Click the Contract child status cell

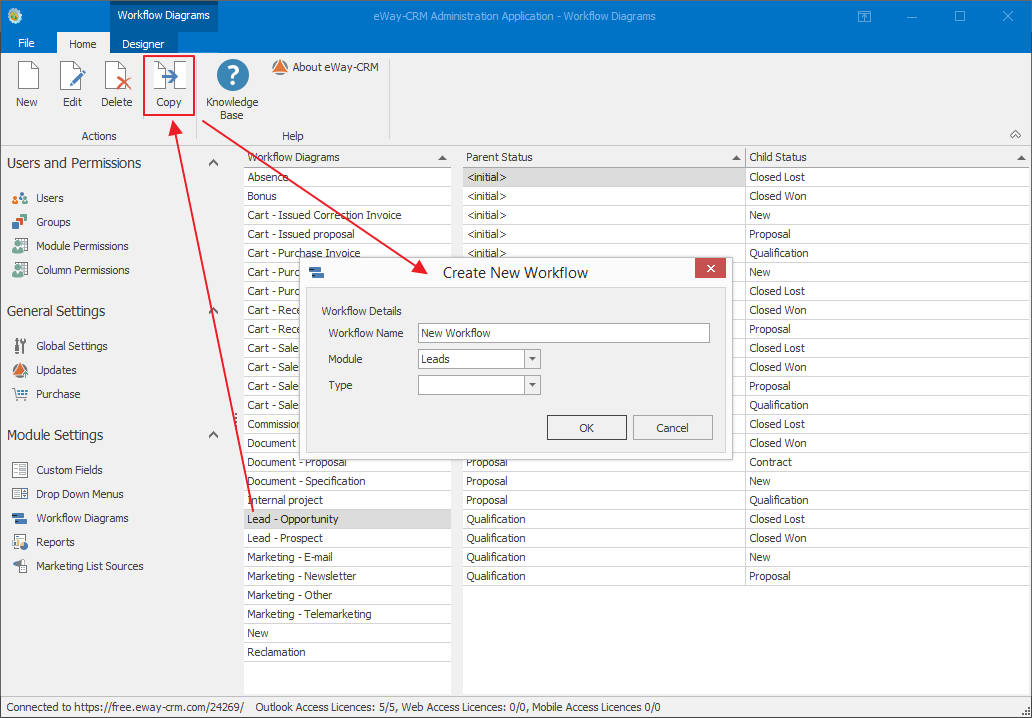point(887,462)
